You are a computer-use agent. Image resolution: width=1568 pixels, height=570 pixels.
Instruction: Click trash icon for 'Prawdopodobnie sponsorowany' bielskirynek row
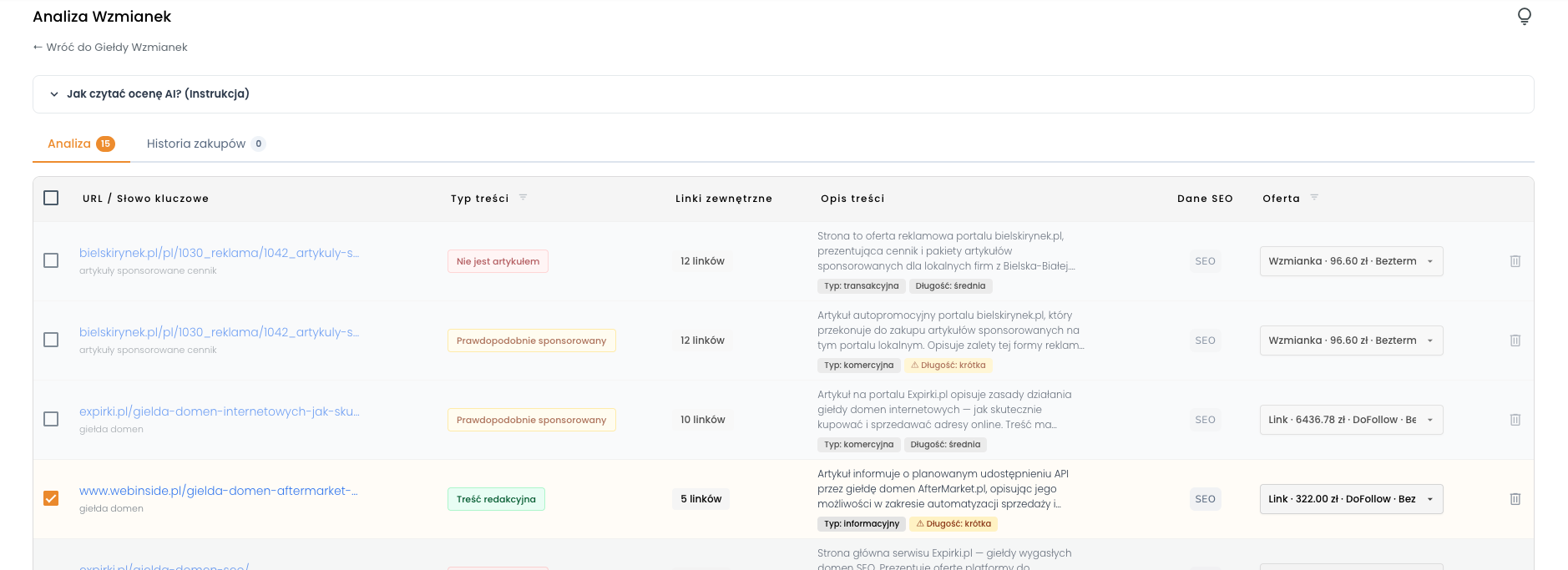(1515, 340)
